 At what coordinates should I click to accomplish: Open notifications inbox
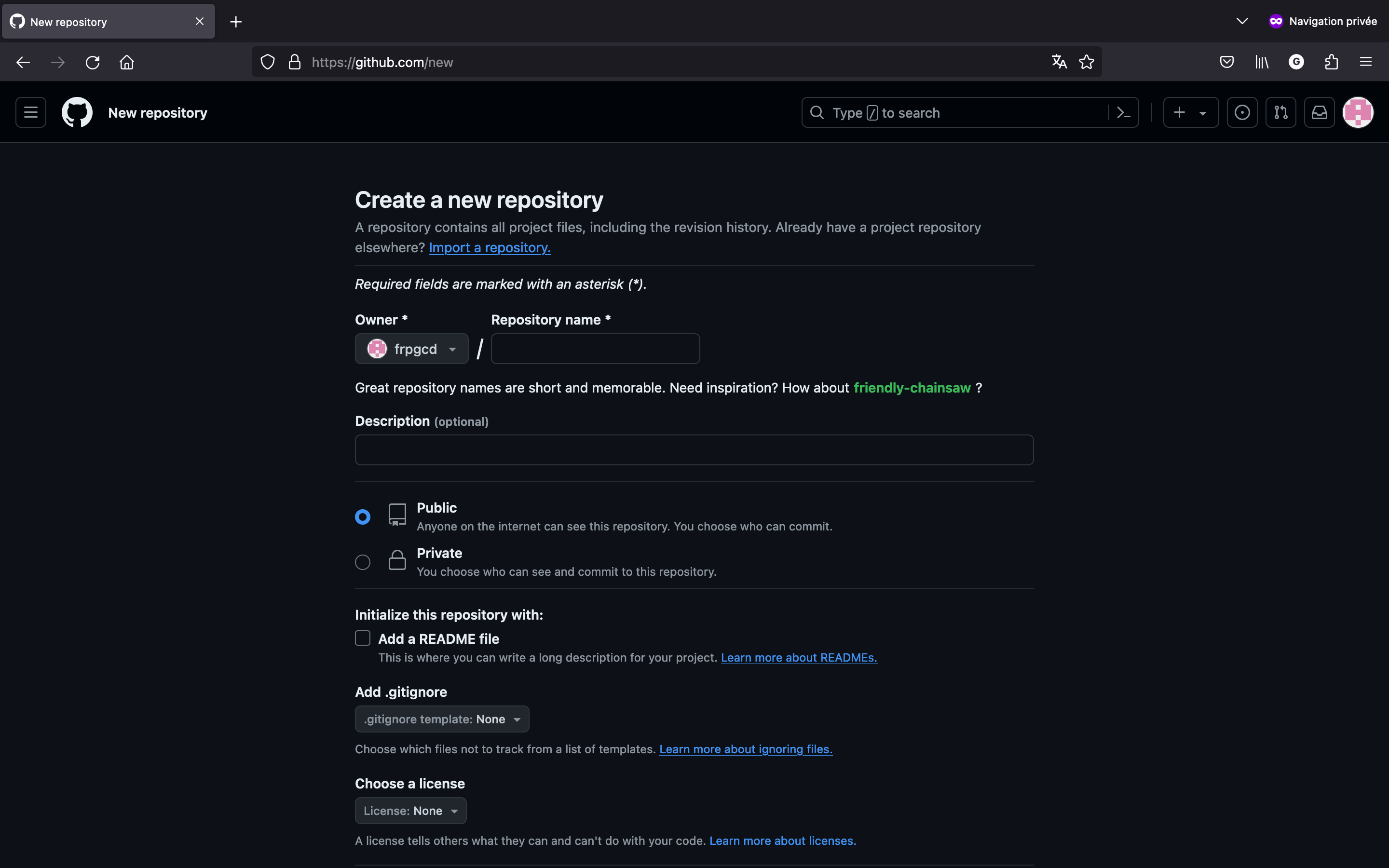click(x=1319, y=112)
